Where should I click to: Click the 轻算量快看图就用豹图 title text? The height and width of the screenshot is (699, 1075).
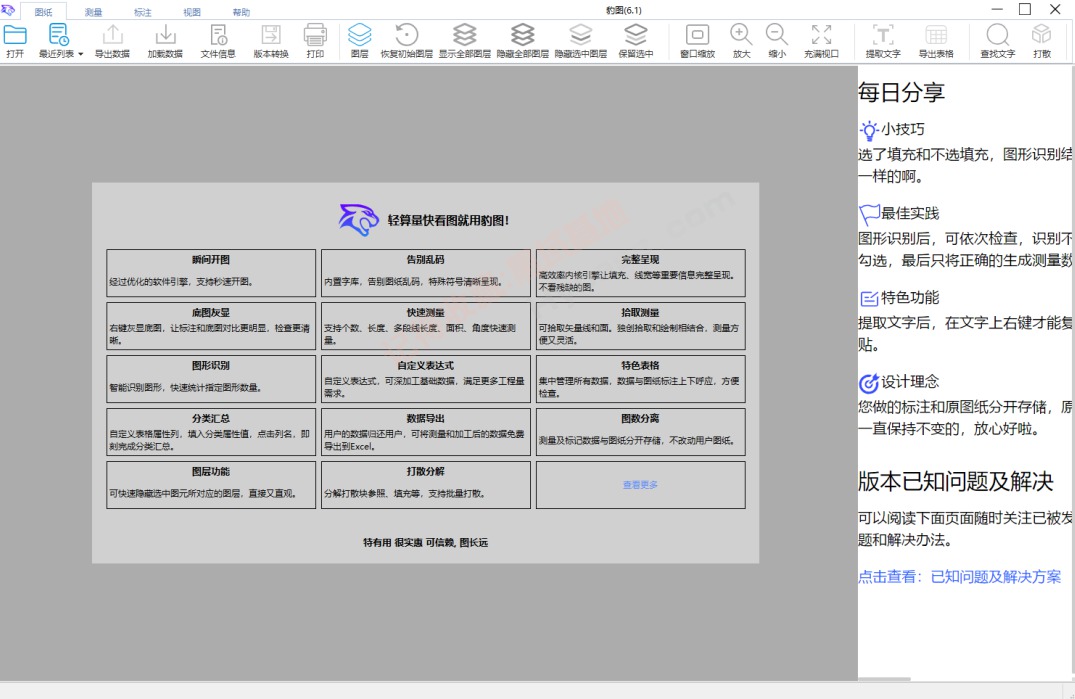[448, 221]
